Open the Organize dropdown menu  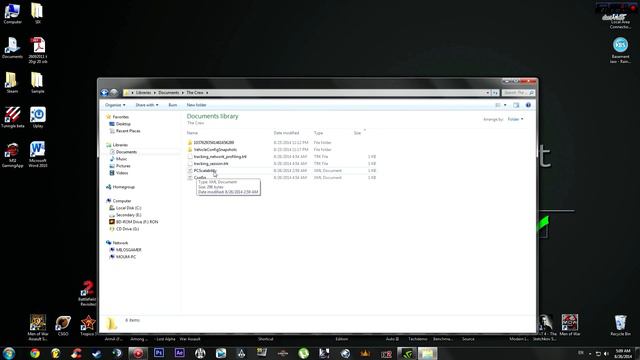pos(115,105)
